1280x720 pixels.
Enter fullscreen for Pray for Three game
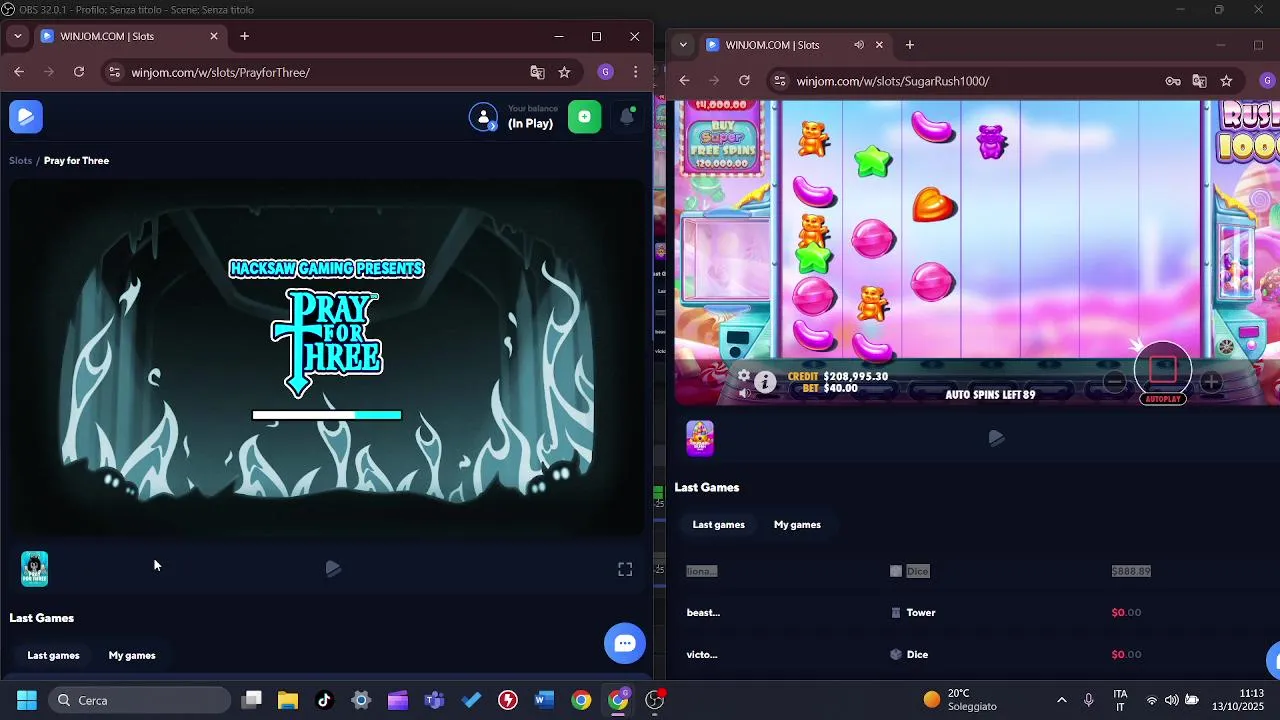click(x=625, y=569)
